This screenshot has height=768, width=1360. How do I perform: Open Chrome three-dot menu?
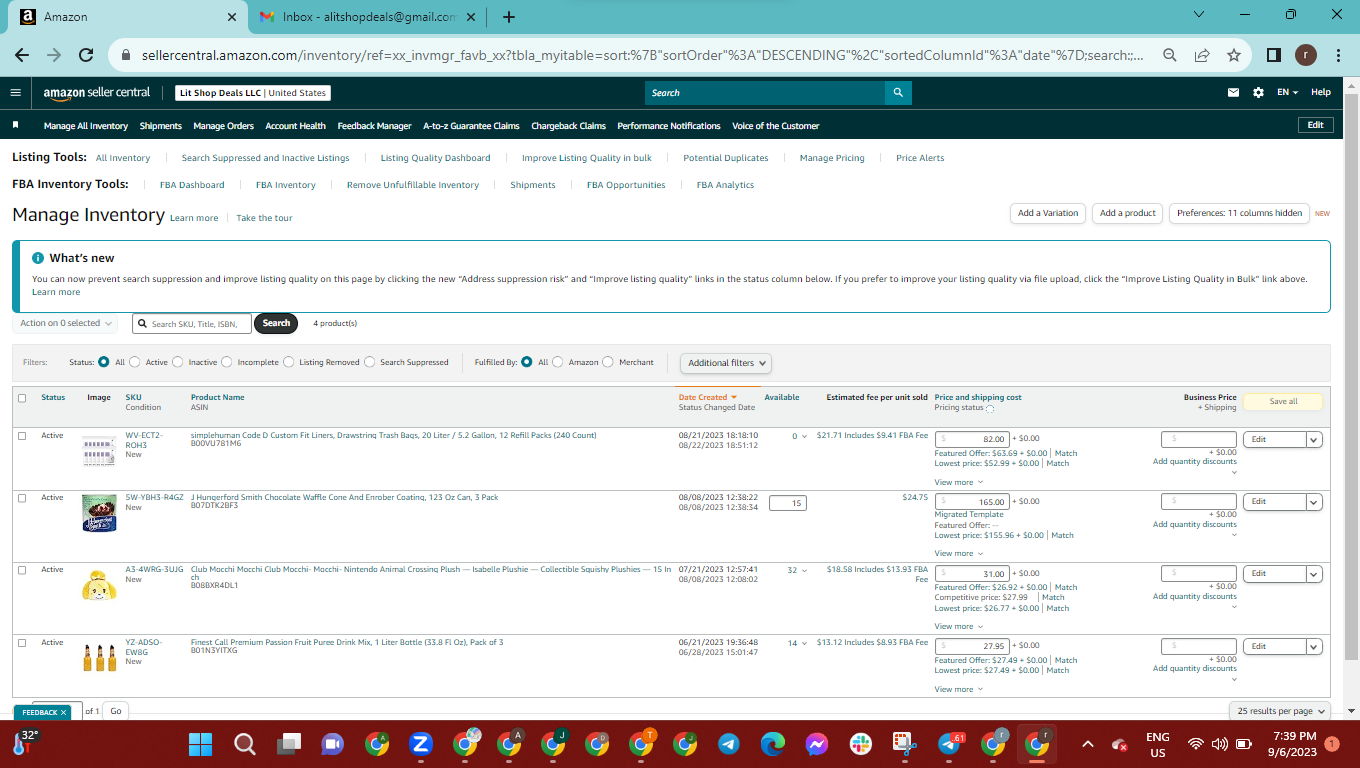point(1340,56)
